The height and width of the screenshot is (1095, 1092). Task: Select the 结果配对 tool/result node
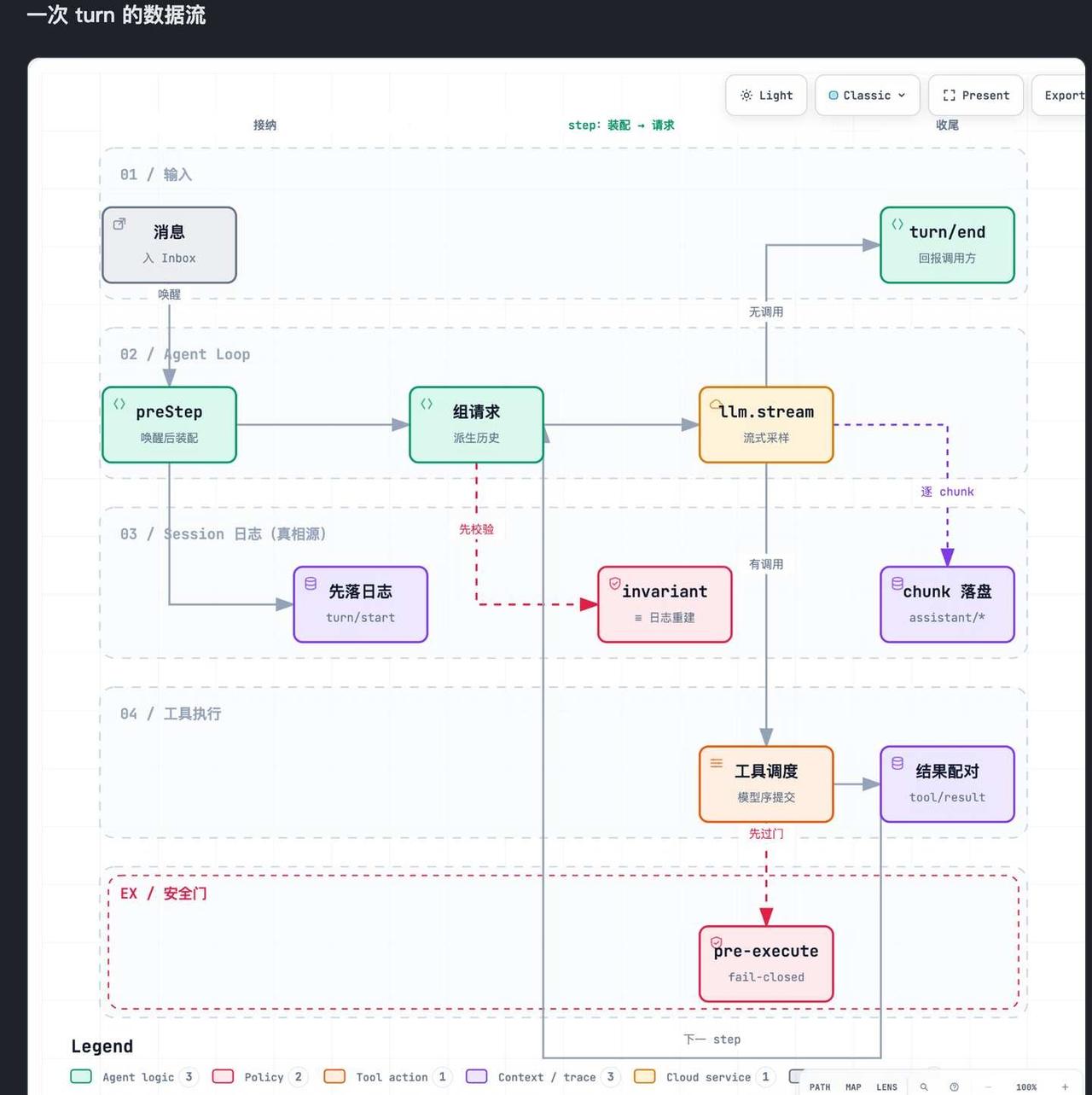[x=947, y=784]
